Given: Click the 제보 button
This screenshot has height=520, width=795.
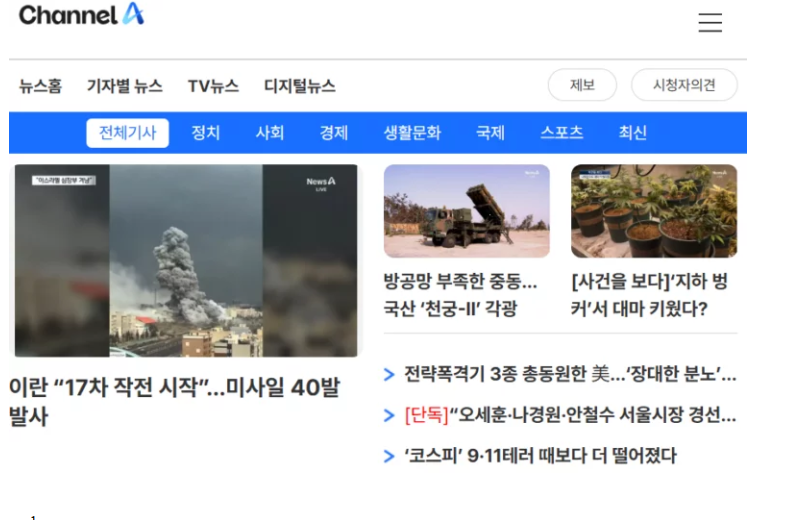Looking at the screenshot, I should (582, 85).
